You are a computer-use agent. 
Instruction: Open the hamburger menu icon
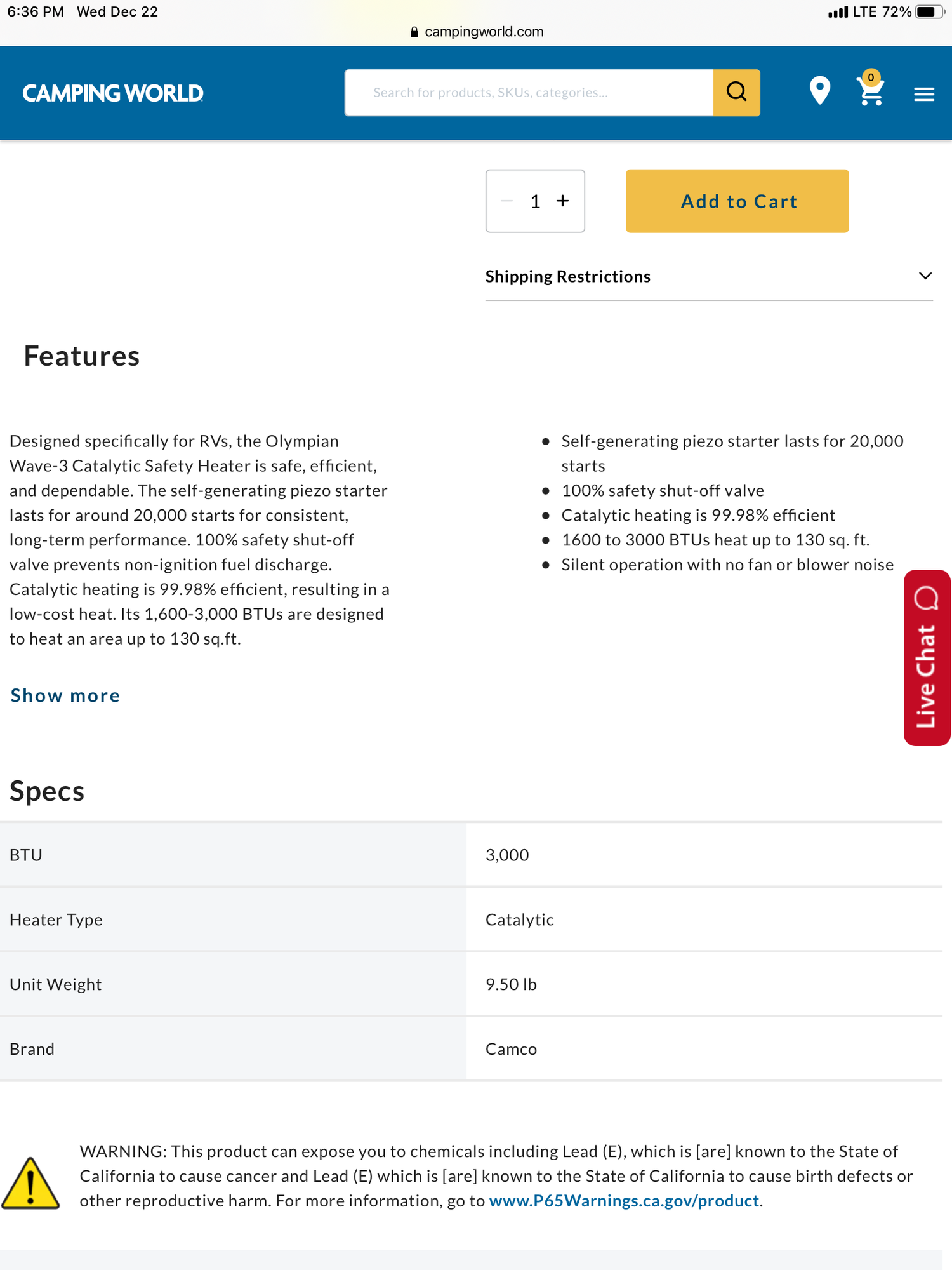(x=923, y=95)
